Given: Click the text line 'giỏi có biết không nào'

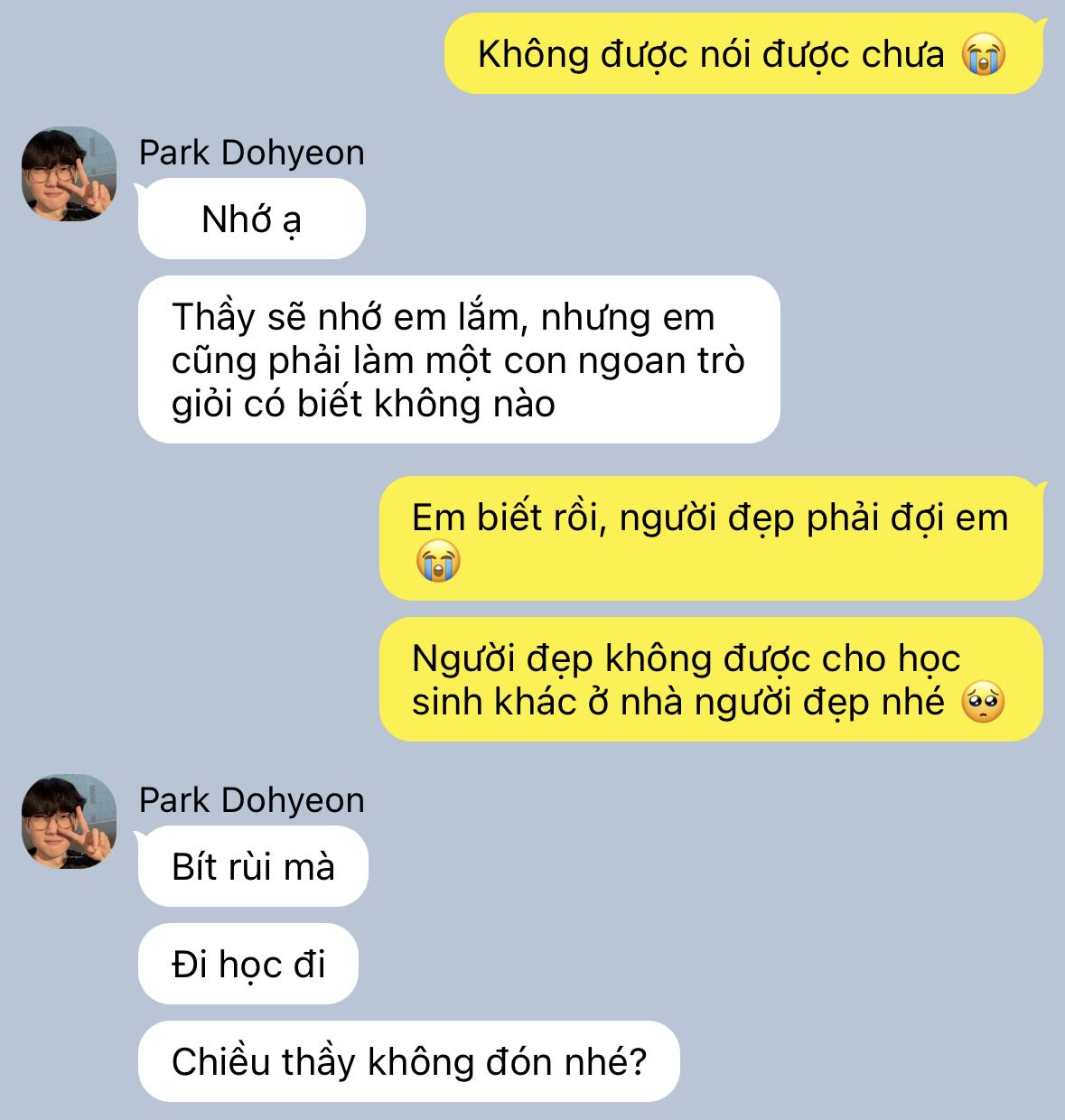Looking at the screenshot, I should click(x=363, y=403).
